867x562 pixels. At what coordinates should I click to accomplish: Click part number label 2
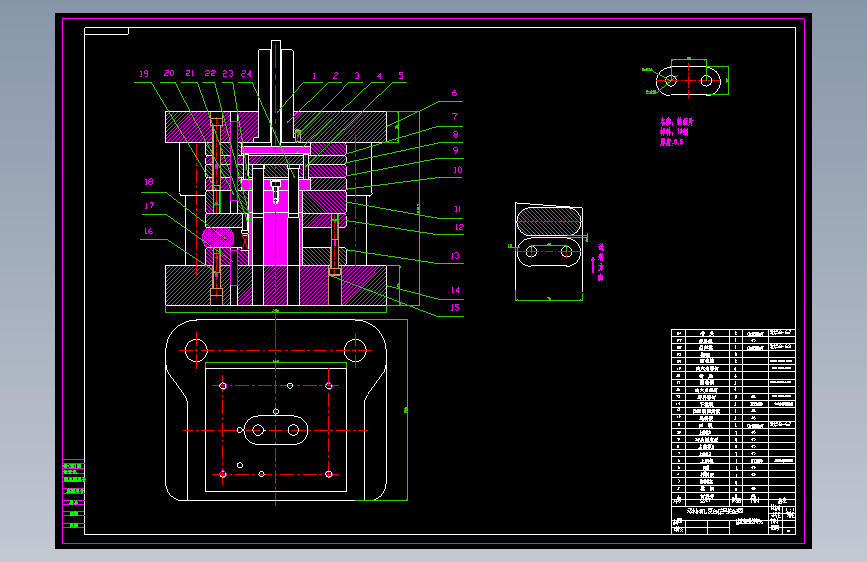pyautogui.click(x=335, y=76)
